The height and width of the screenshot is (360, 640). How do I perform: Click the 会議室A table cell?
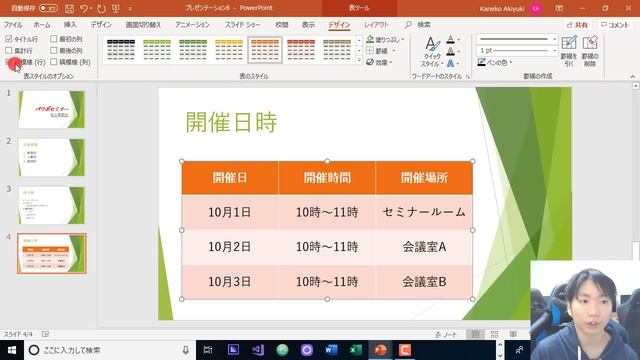[424, 247]
